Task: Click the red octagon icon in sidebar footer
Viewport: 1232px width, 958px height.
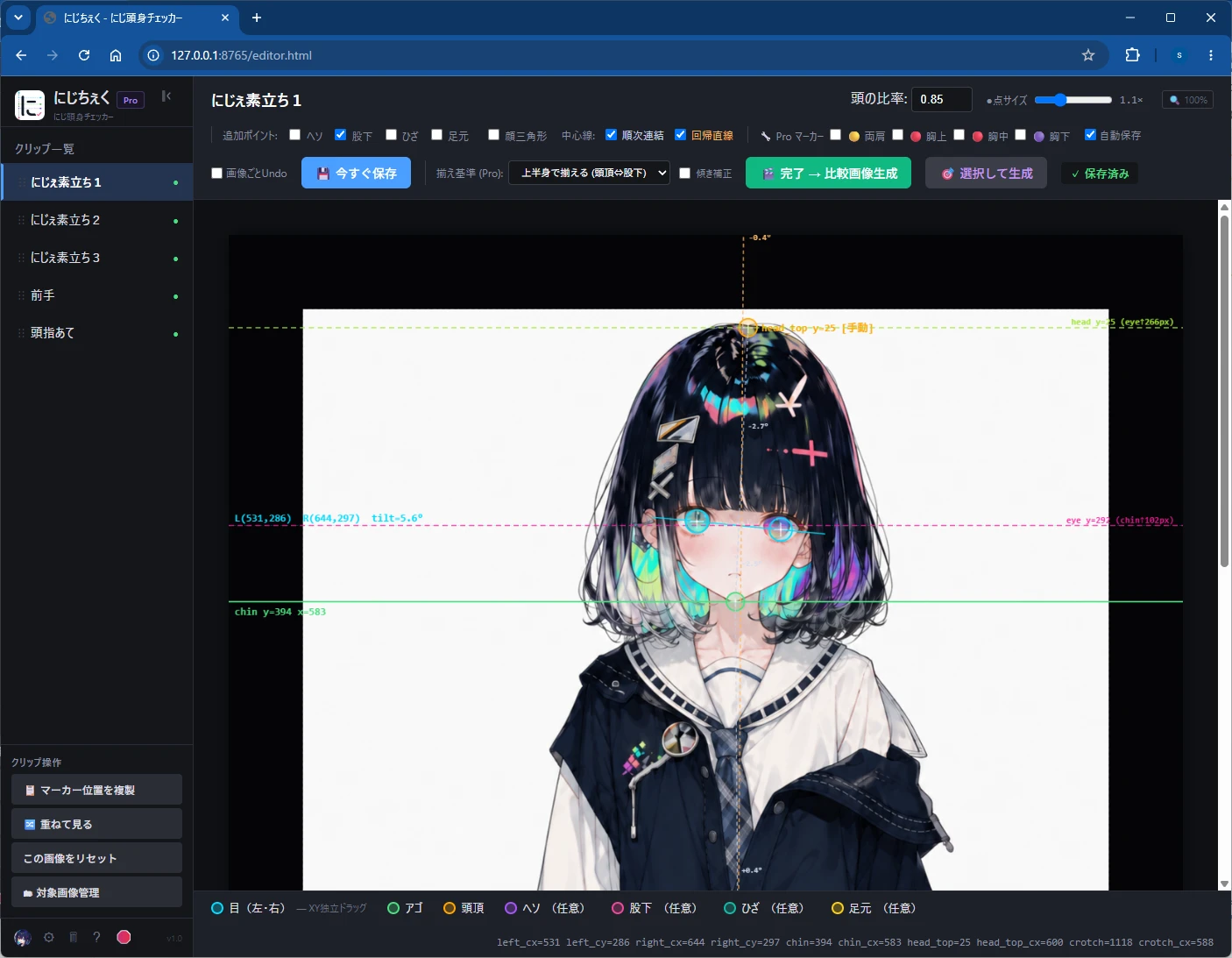Action: pos(124,937)
